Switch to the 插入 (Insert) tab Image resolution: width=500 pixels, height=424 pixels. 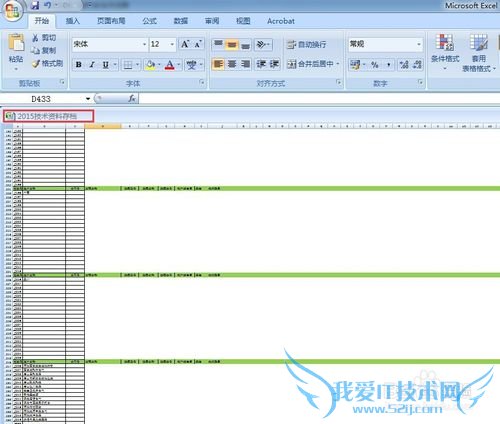(73, 21)
